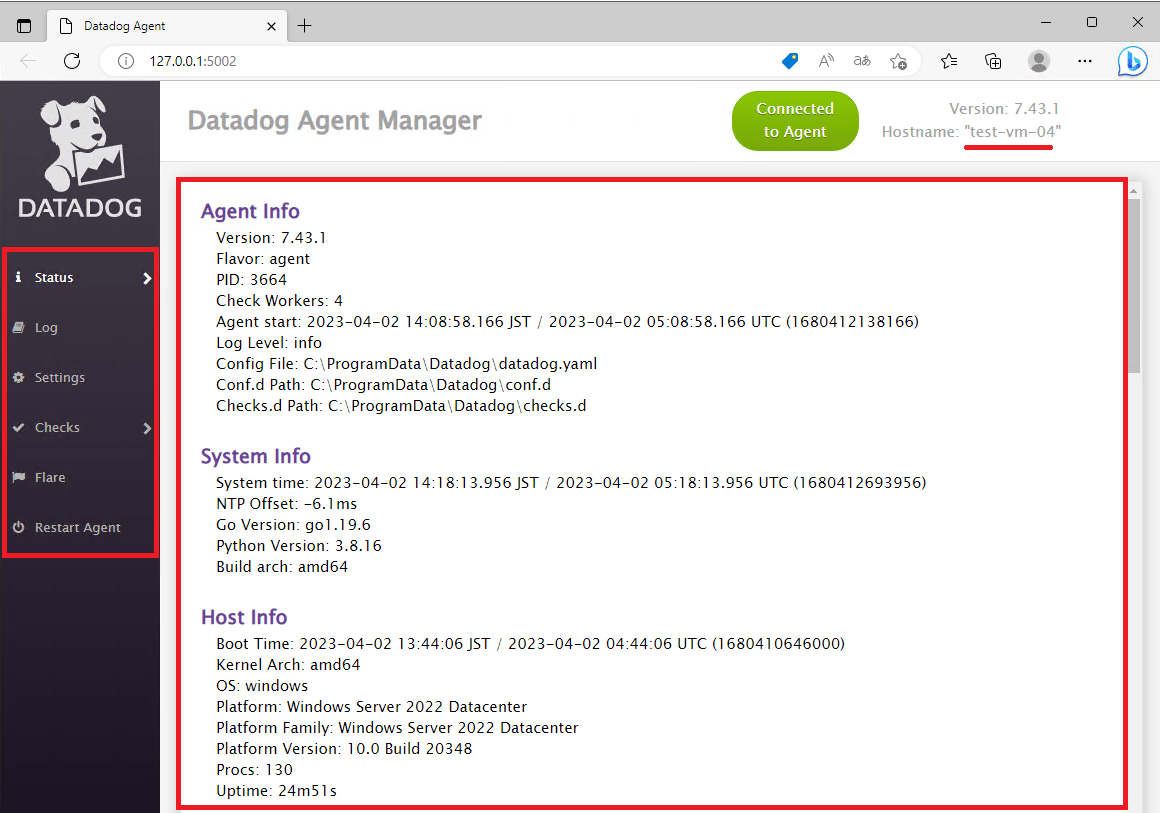The image size is (1160, 813).
Task: Click the Flare flag icon in sidebar
Action: (x=18, y=477)
